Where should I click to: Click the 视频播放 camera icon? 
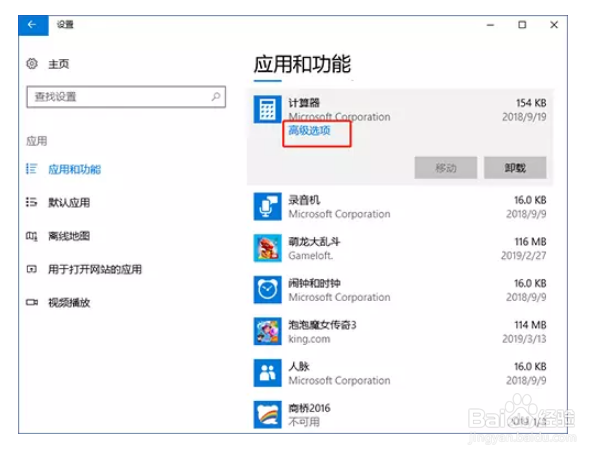32,302
